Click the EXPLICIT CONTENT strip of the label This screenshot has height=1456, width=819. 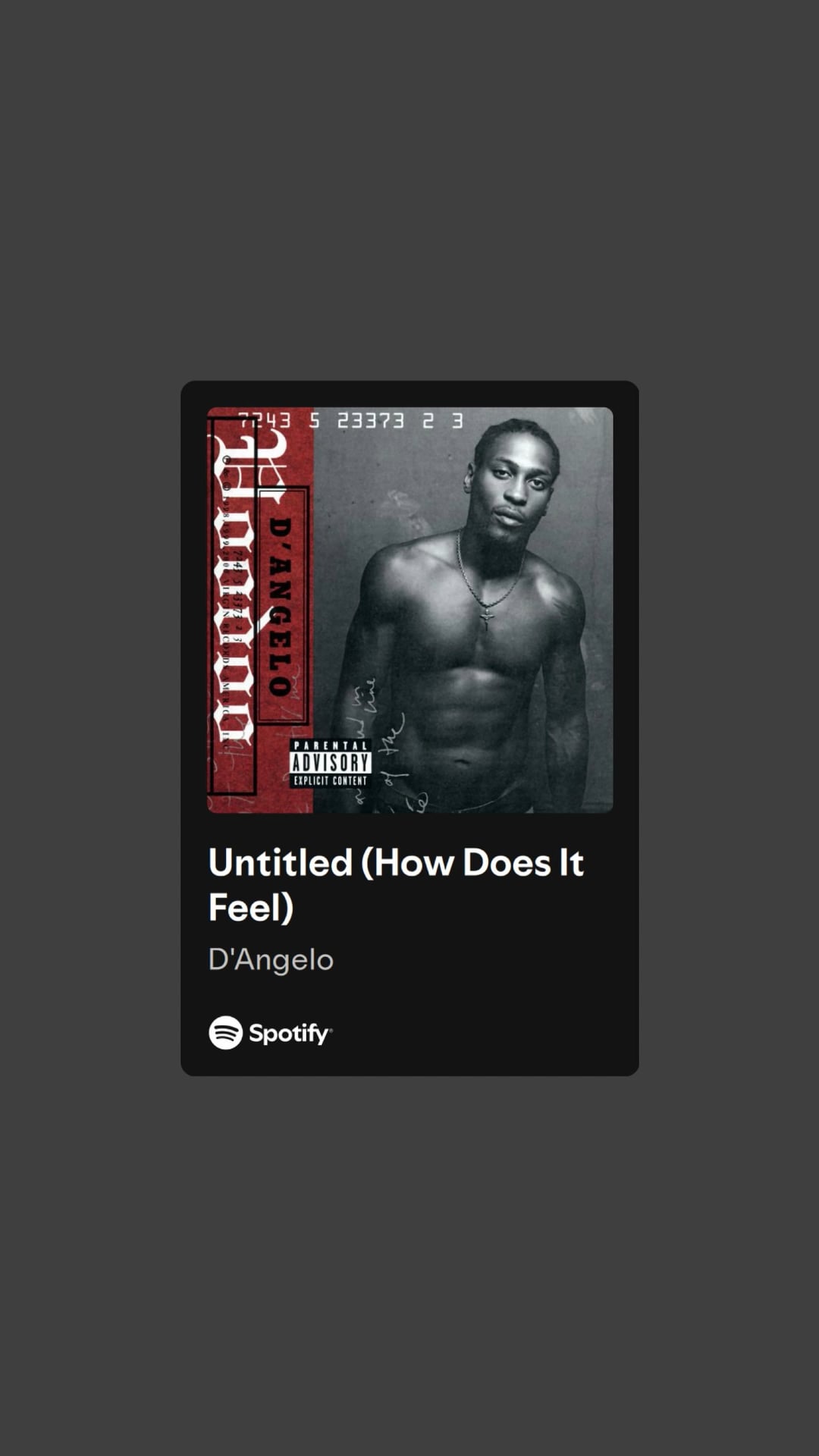tap(330, 780)
